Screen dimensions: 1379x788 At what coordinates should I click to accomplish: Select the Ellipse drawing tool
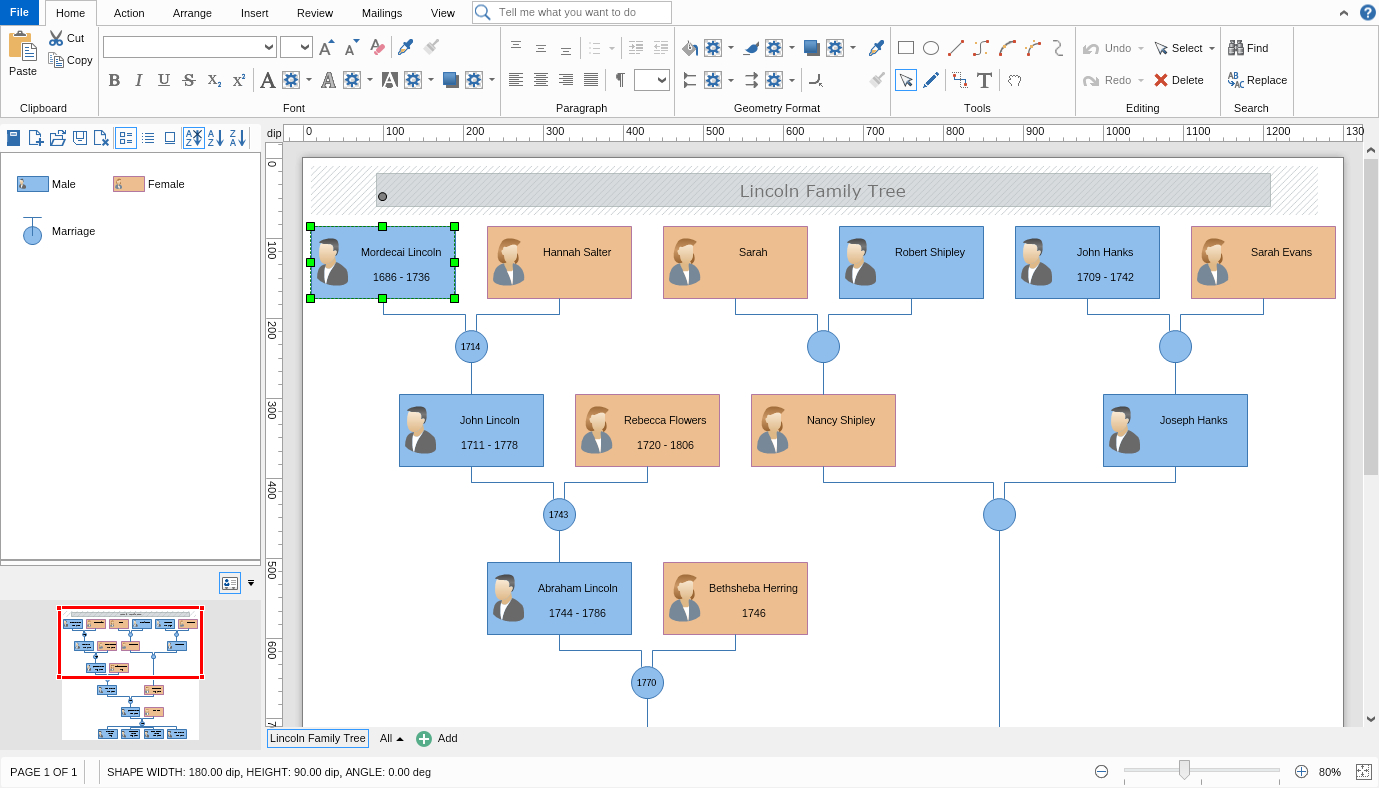[931, 47]
